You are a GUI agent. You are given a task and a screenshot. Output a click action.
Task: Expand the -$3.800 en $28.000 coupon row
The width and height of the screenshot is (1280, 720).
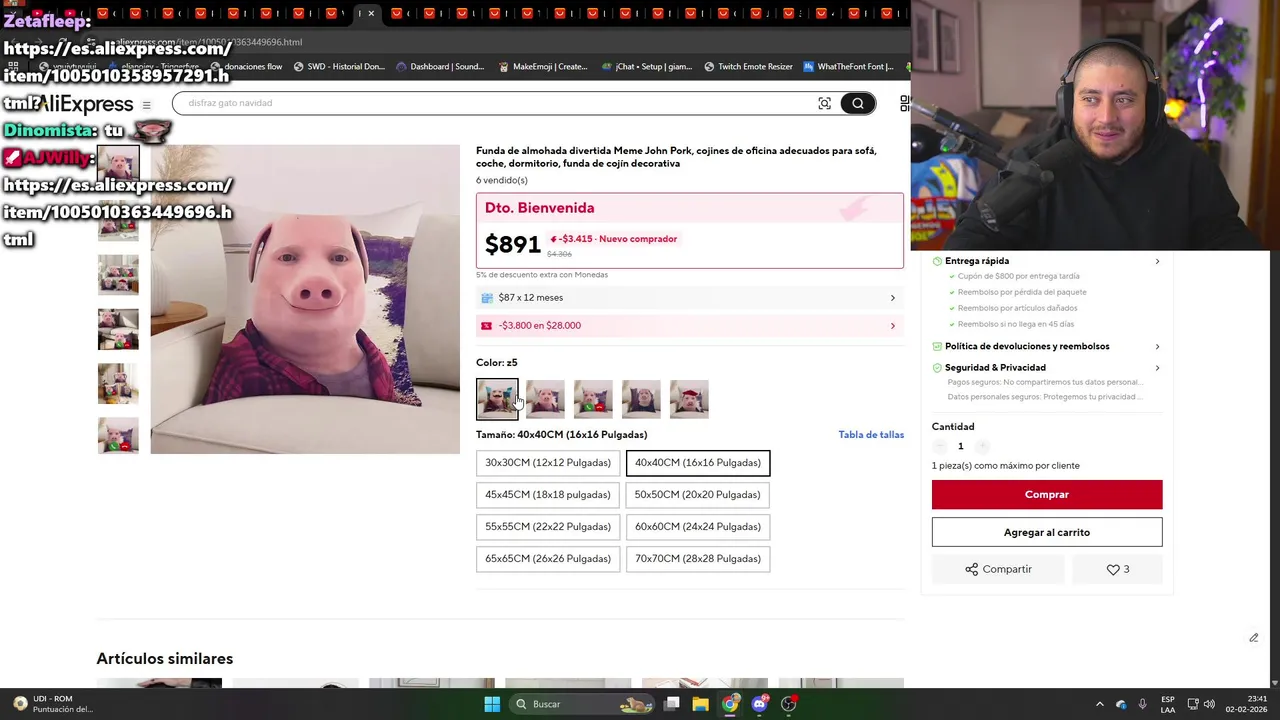(x=690, y=326)
